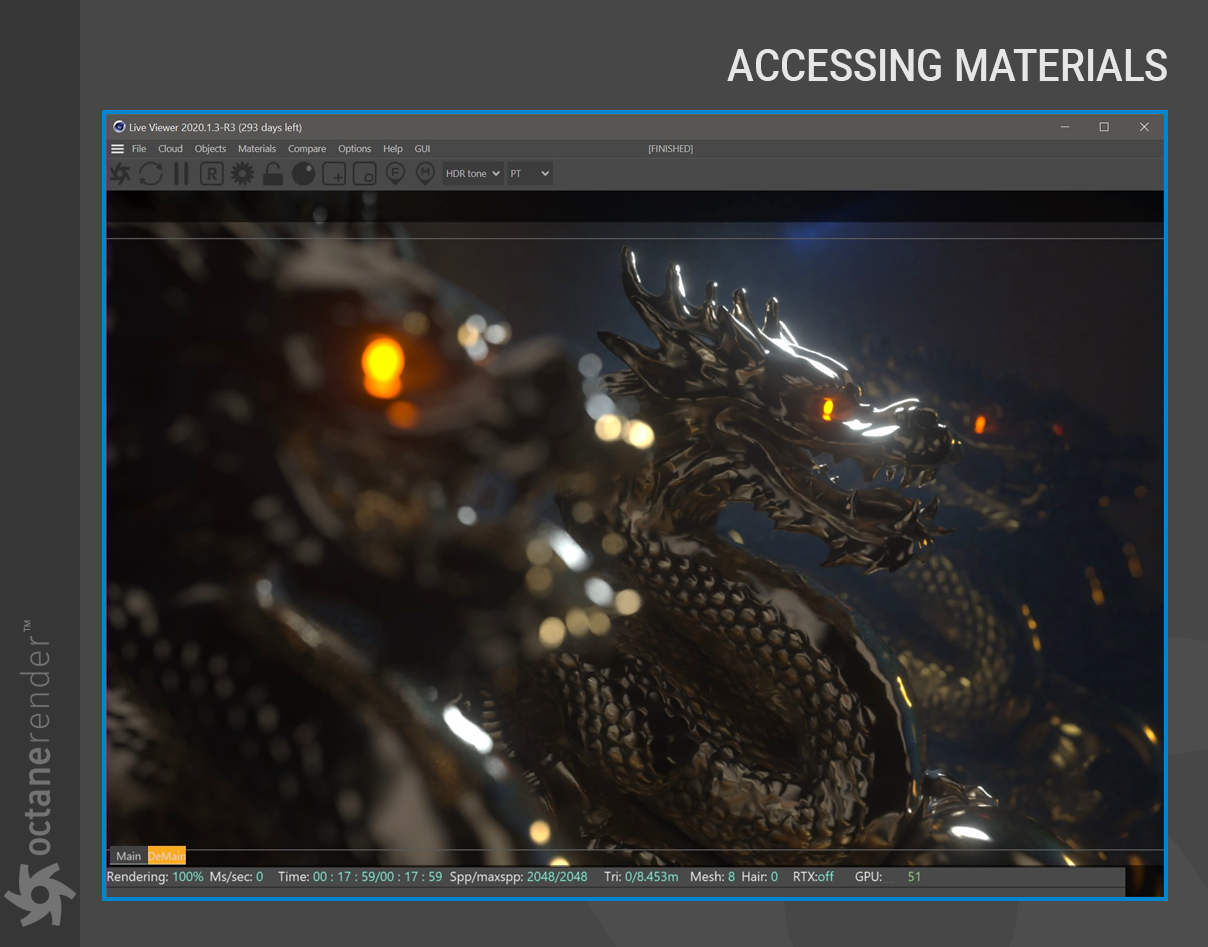Open the Objects menu
The width and height of the screenshot is (1208, 947).
tap(210, 149)
